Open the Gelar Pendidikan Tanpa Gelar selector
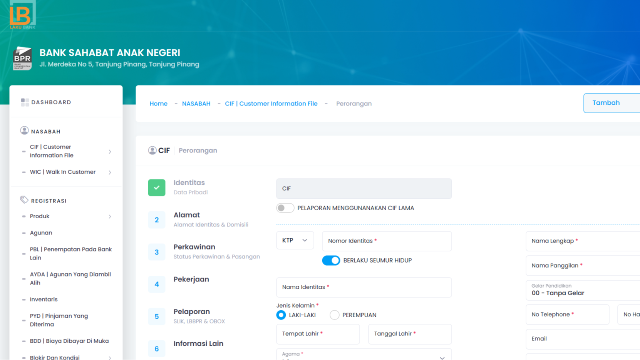Screen dimensions: 640x360 coord(583,290)
